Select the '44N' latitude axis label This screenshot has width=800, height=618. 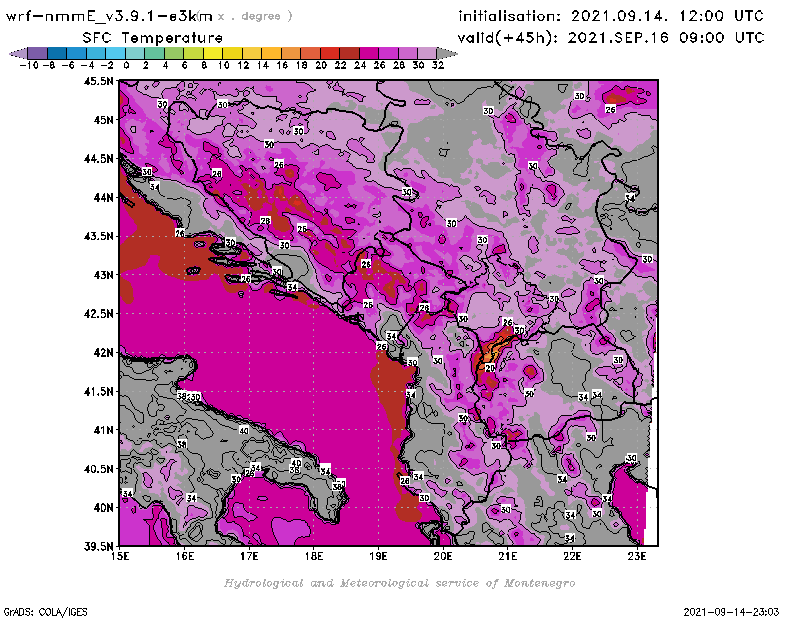point(103,197)
